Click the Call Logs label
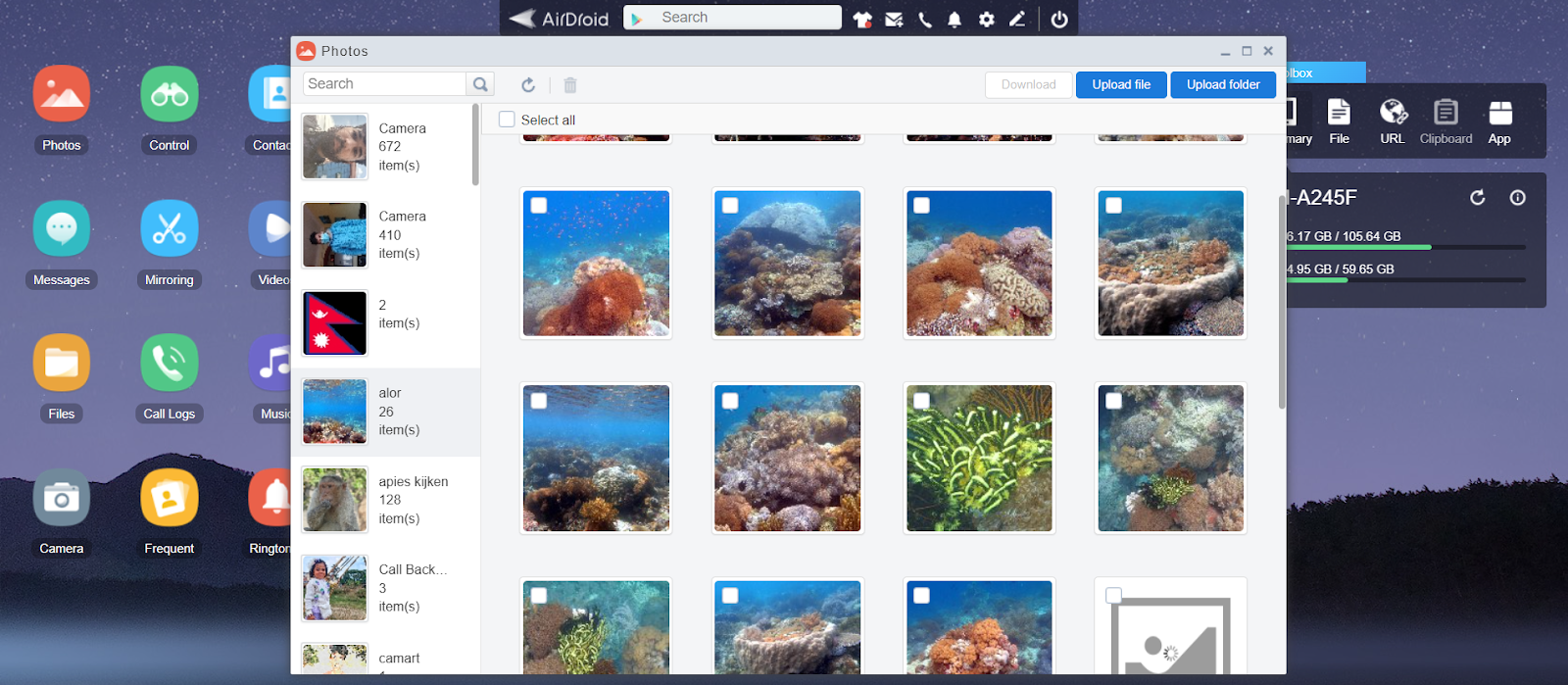This screenshot has width=1568, height=685. pos(170,415)
